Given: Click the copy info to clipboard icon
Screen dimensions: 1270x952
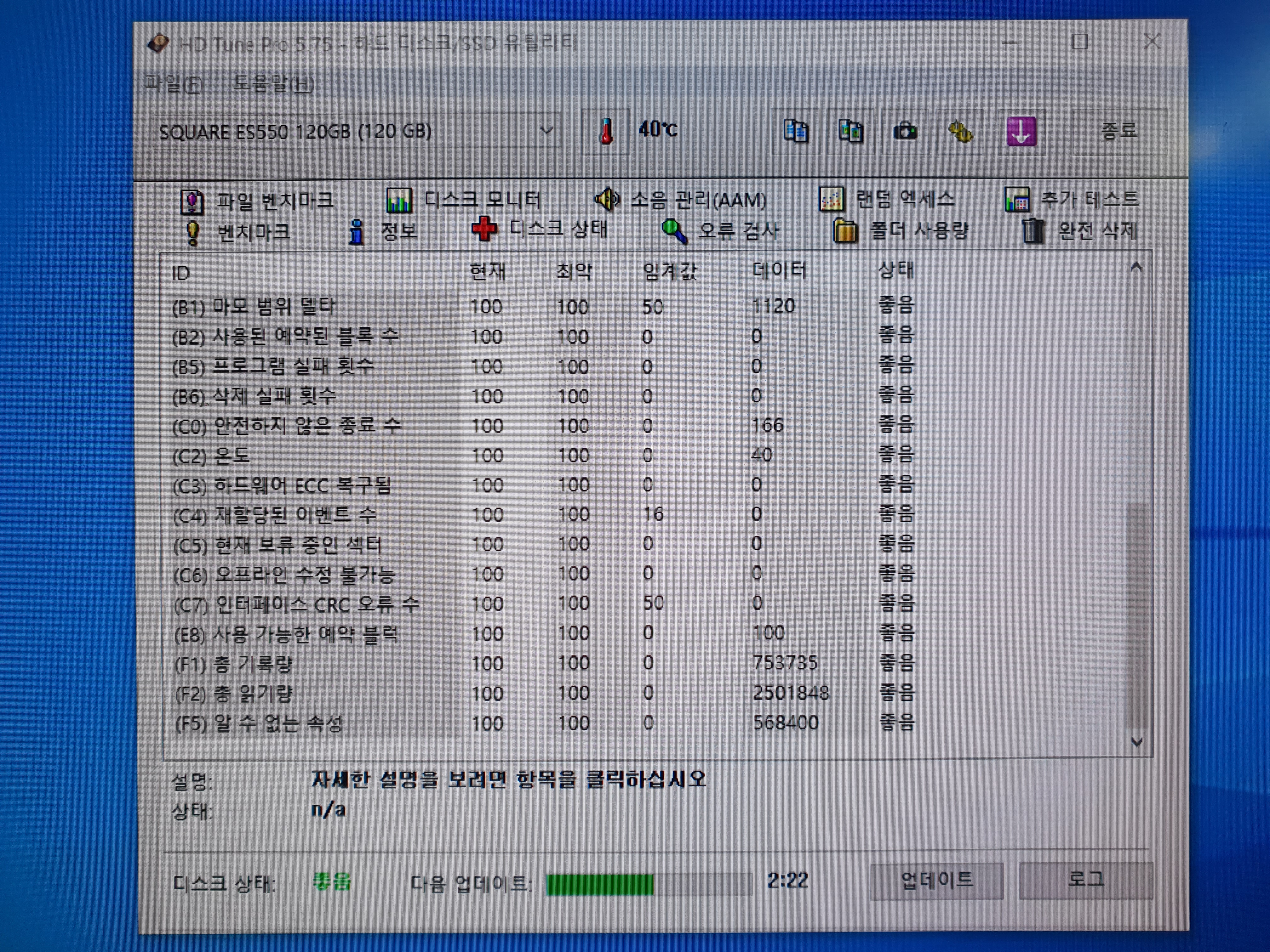Looking at the screenshot, I should 795,131.
